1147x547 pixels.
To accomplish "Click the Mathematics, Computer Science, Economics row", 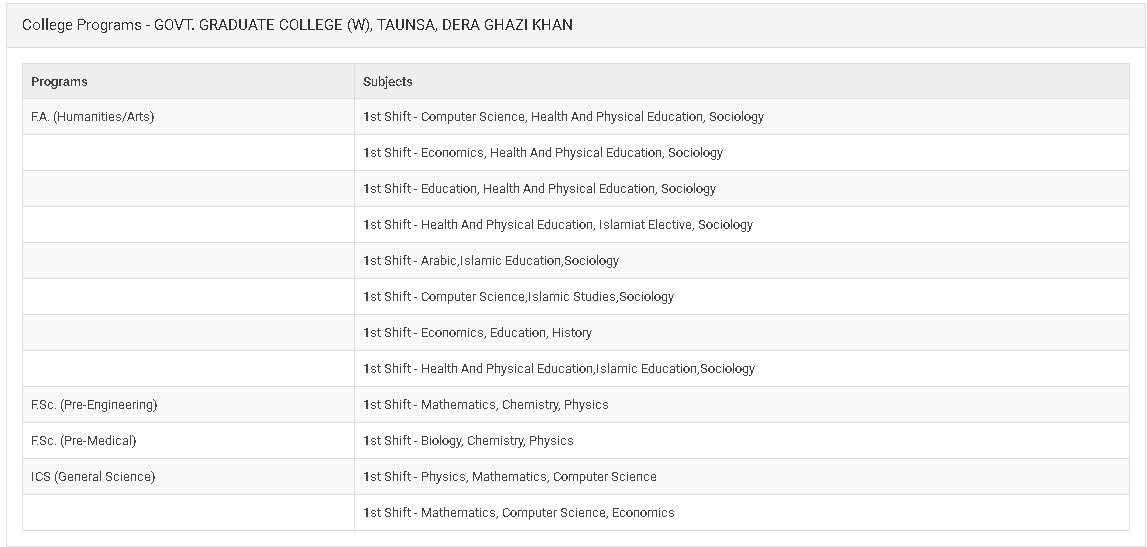I will [518, 513].
